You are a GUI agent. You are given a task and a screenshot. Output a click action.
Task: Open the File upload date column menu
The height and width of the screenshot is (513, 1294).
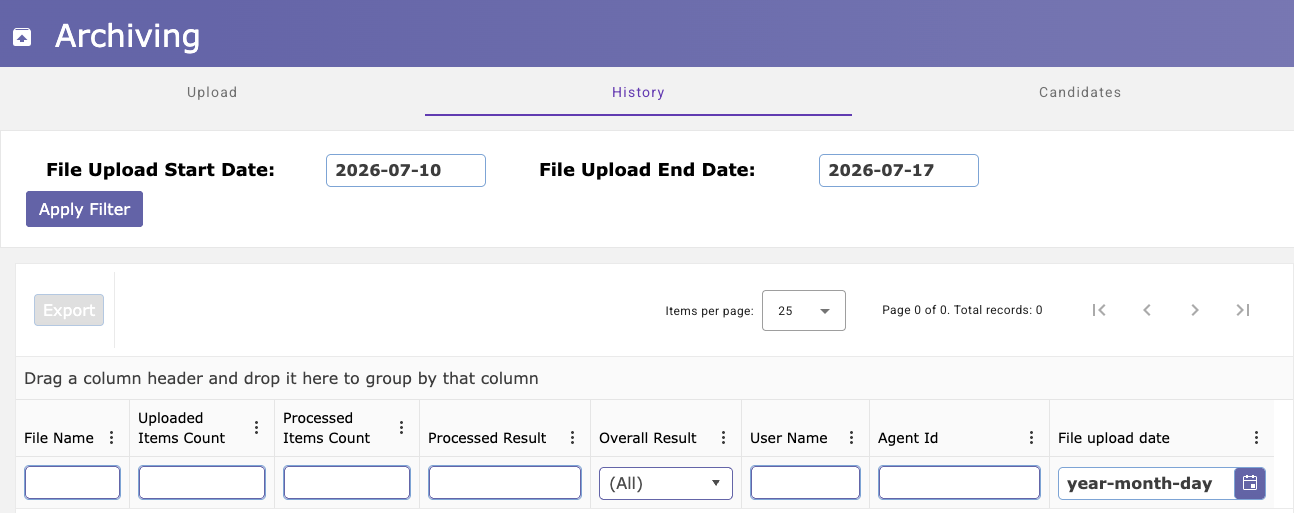click(x=1256, y=438)
